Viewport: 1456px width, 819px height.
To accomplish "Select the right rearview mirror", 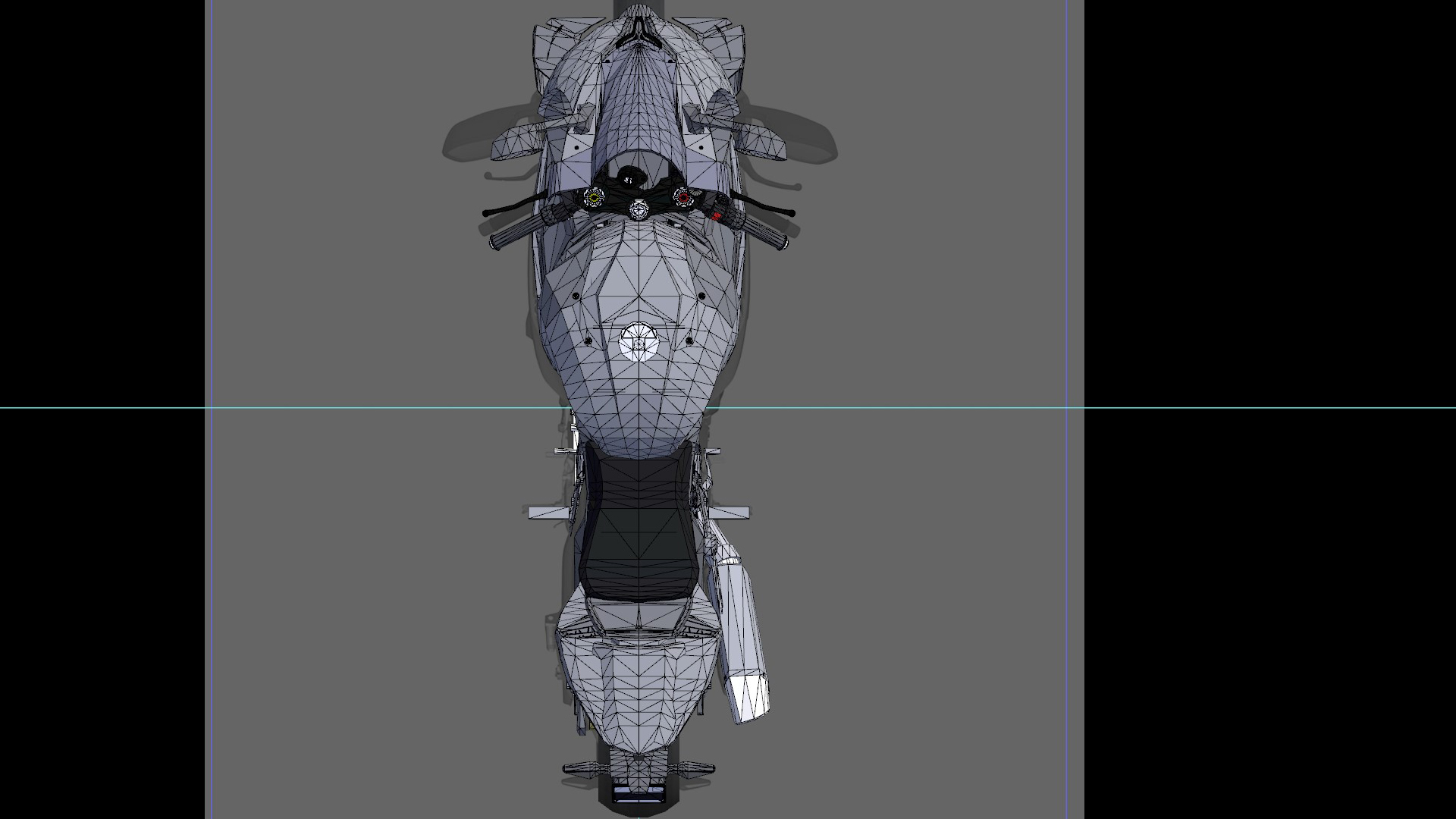I will point(762,142).
